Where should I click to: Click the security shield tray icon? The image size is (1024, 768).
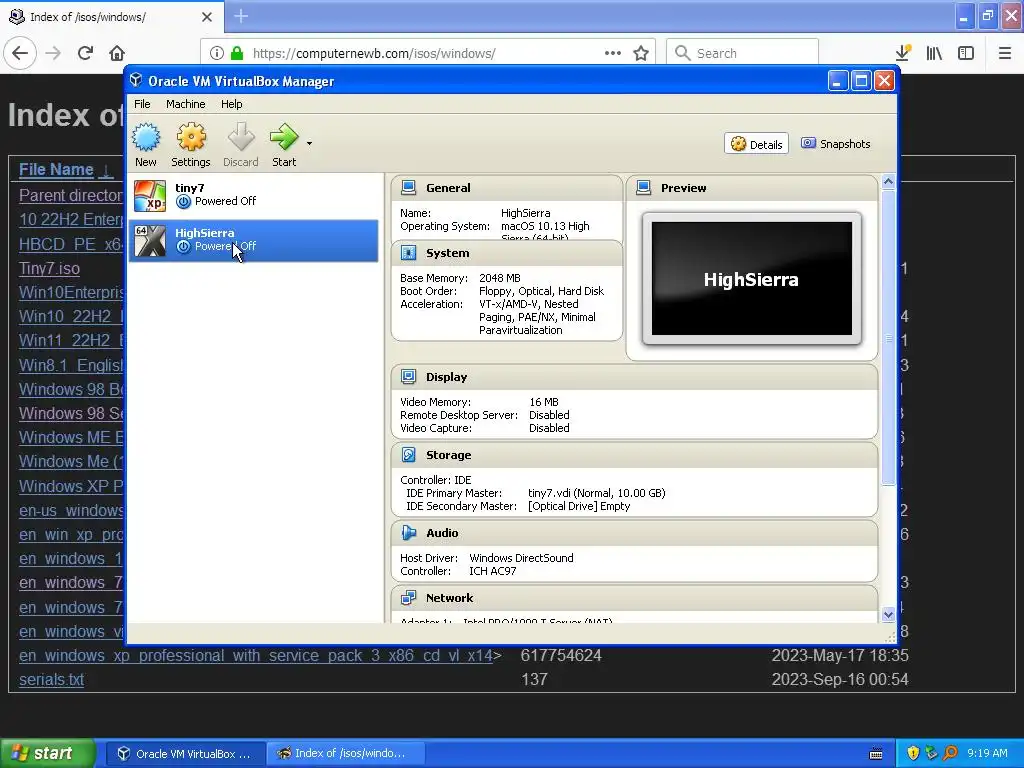[913, 753]
